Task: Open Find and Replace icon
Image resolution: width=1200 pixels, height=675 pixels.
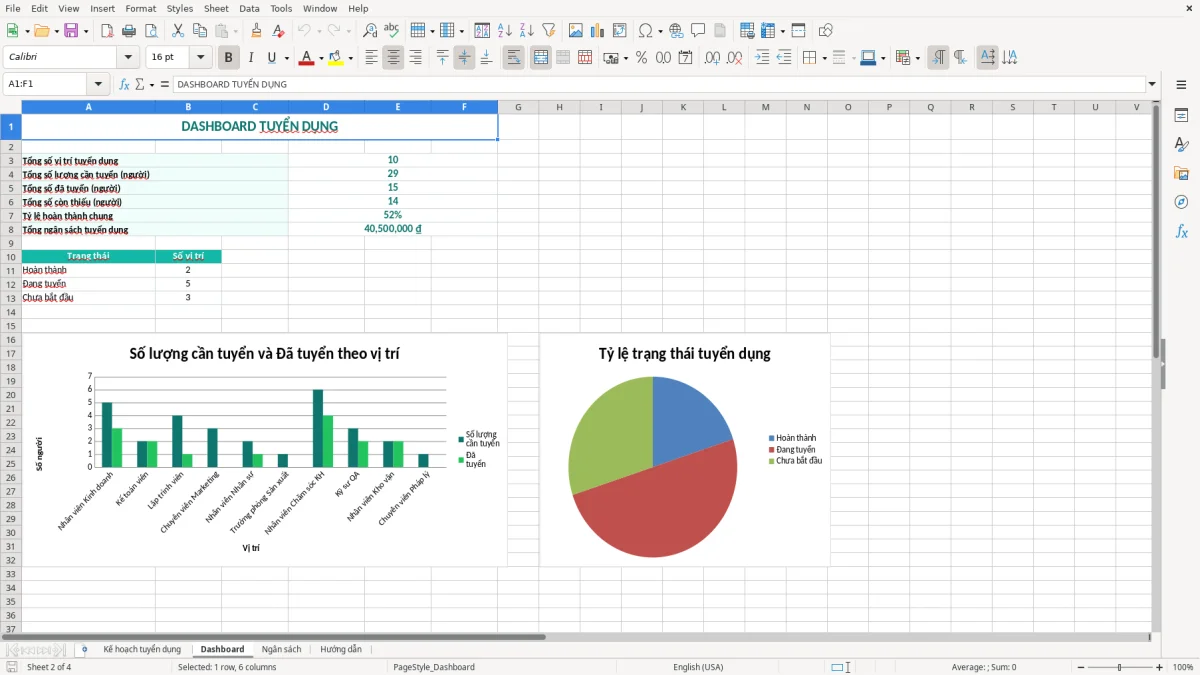Action: click(x=370, y=31)
